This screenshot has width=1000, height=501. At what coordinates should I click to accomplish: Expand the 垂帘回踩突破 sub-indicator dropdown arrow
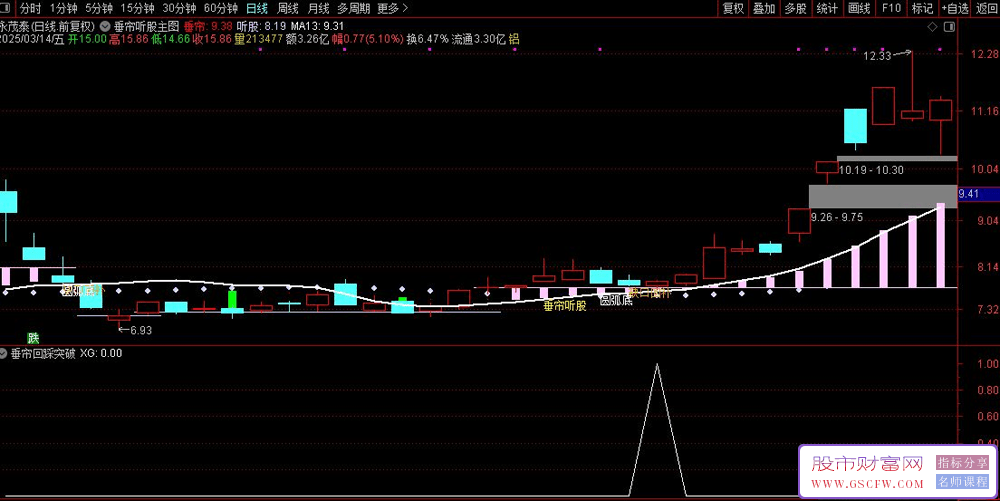tap(4, 354)
